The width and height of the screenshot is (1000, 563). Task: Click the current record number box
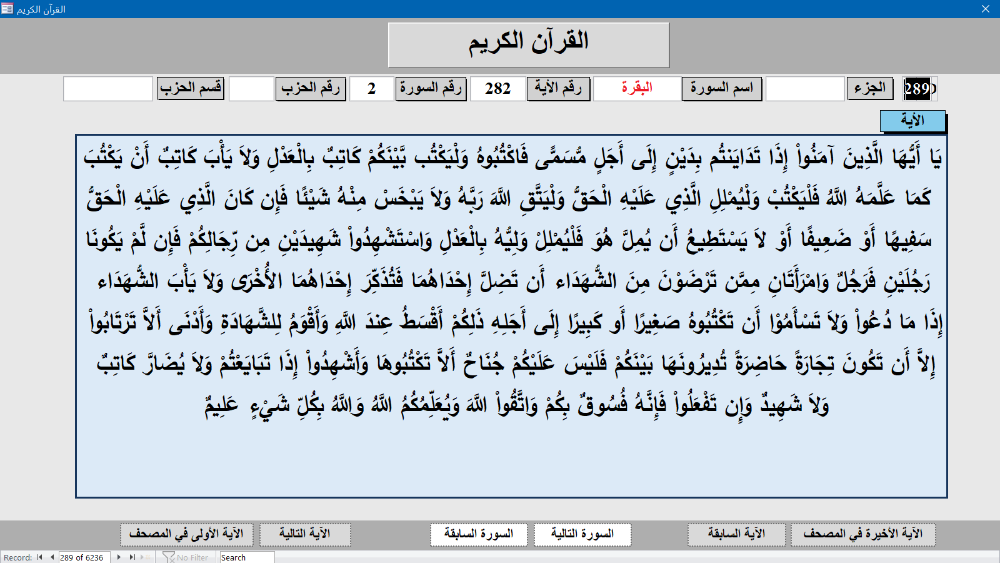point(84,557)
